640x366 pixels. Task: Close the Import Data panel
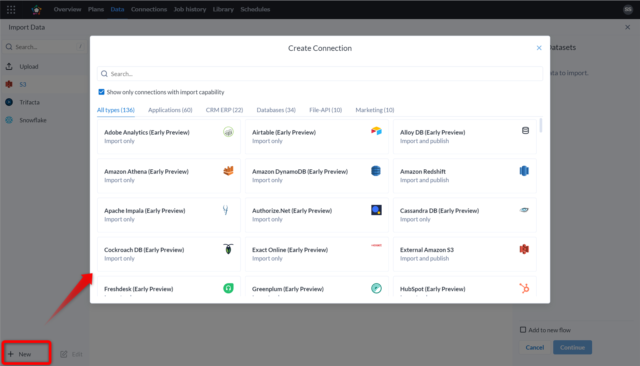[627, 27]
